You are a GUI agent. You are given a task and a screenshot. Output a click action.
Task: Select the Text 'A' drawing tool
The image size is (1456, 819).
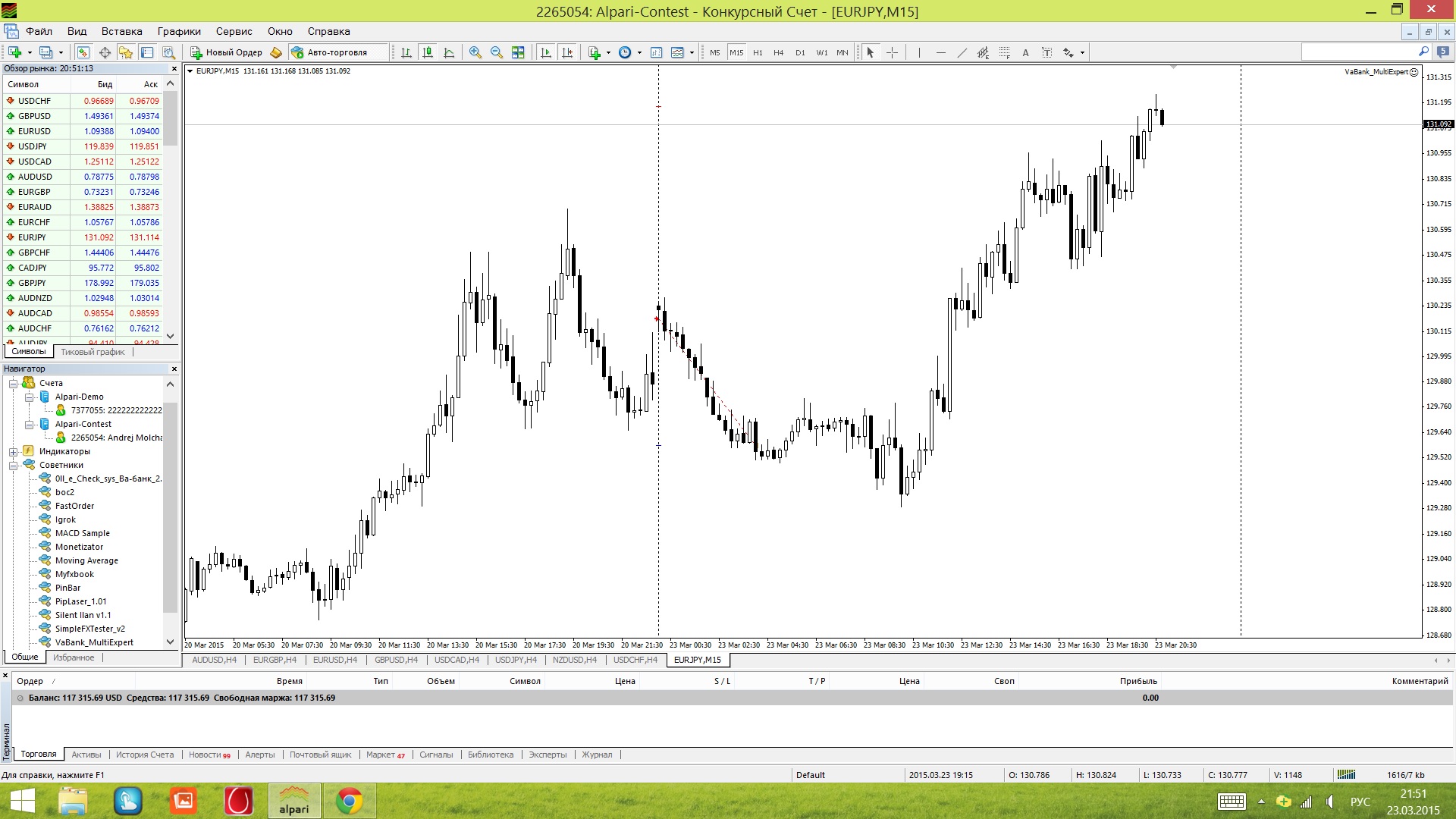(1025, 52)
